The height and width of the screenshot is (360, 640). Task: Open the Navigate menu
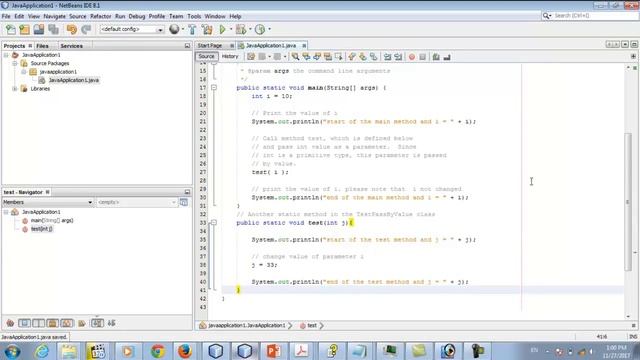point(55,16)
